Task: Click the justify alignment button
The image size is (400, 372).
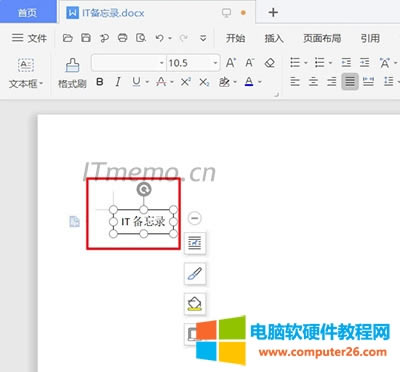Action: (350, 81)
